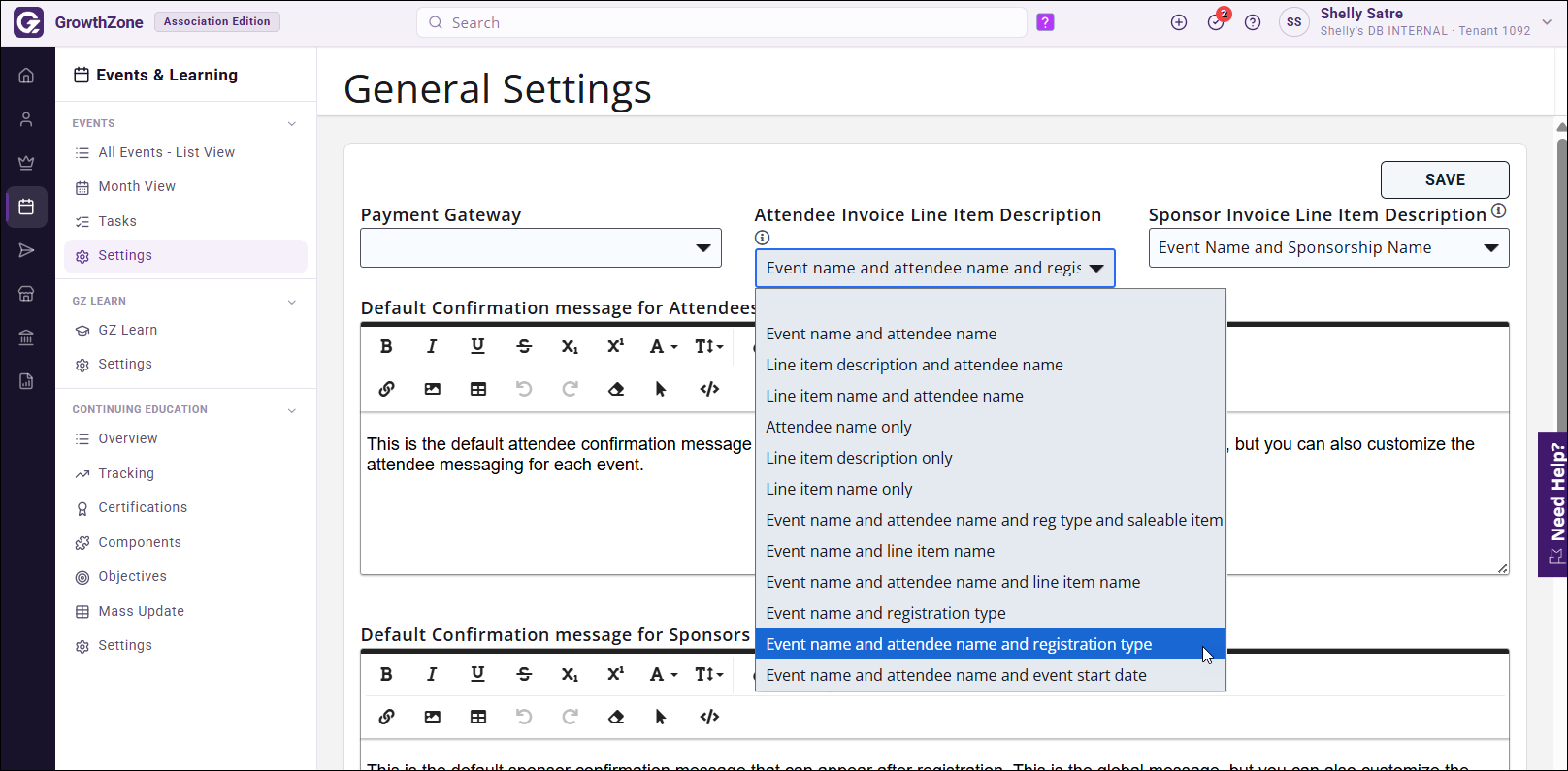Select 'Line item description and attendee name' option
1568x771 pixels.
pos(991,365)
